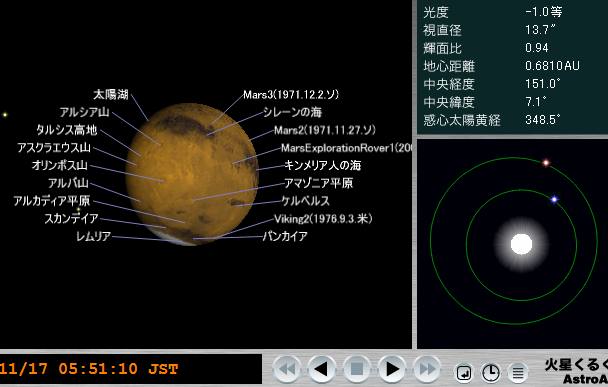Click the 惑心太陽黄経 row label
This screenshot has width=608, height=387.
click(x=462, y=120)
